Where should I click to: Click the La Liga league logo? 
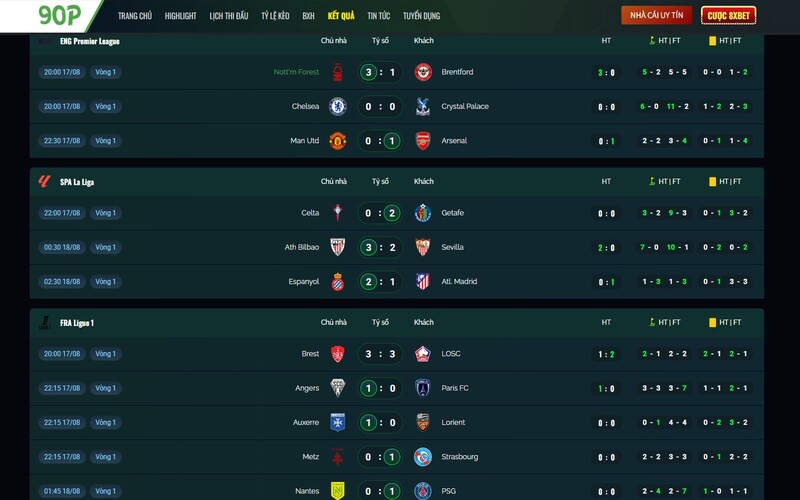(x=44, y=182)
